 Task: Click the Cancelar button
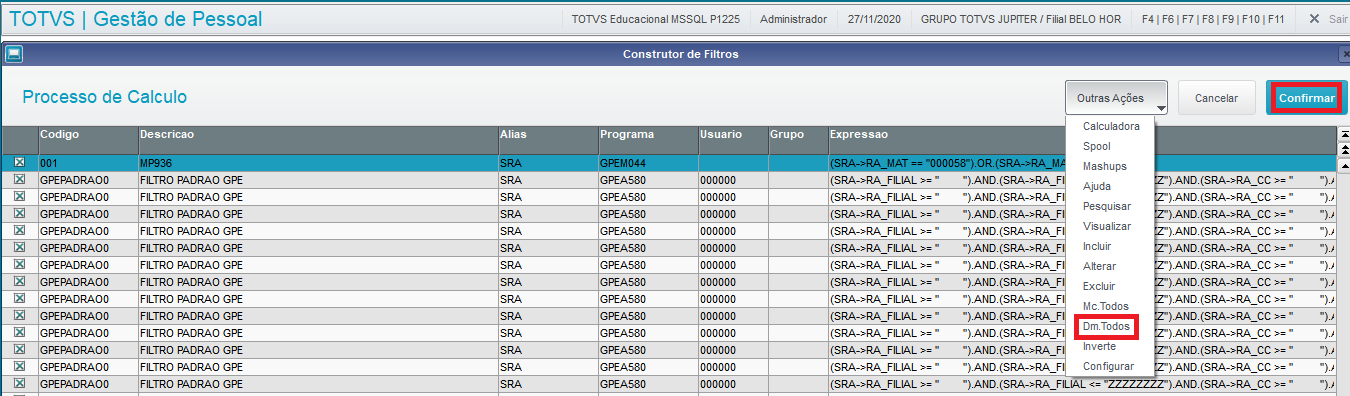coord(1217,98)
